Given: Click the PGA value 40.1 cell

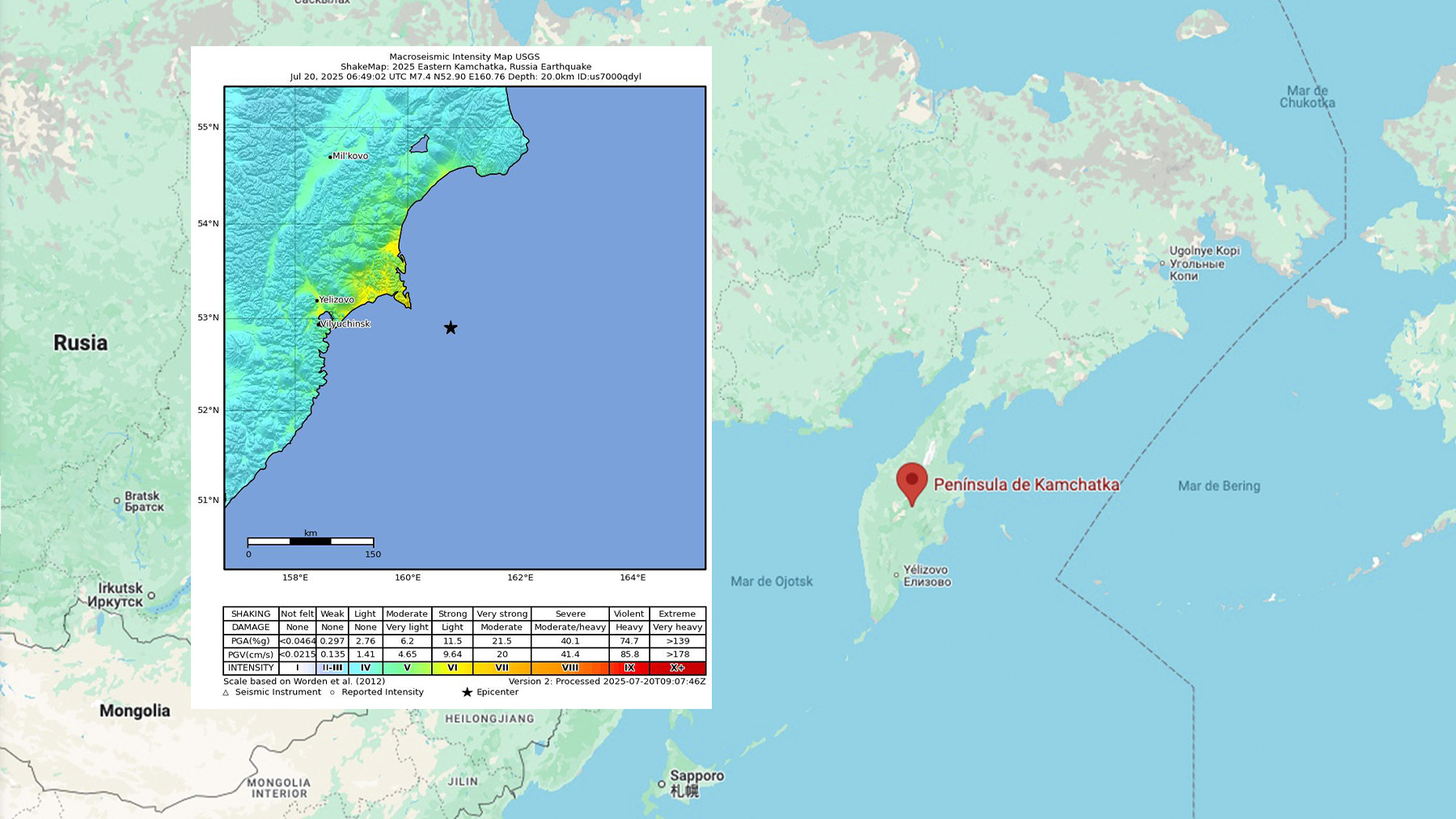Looking at the screenshot, I should tap(569, 641).
